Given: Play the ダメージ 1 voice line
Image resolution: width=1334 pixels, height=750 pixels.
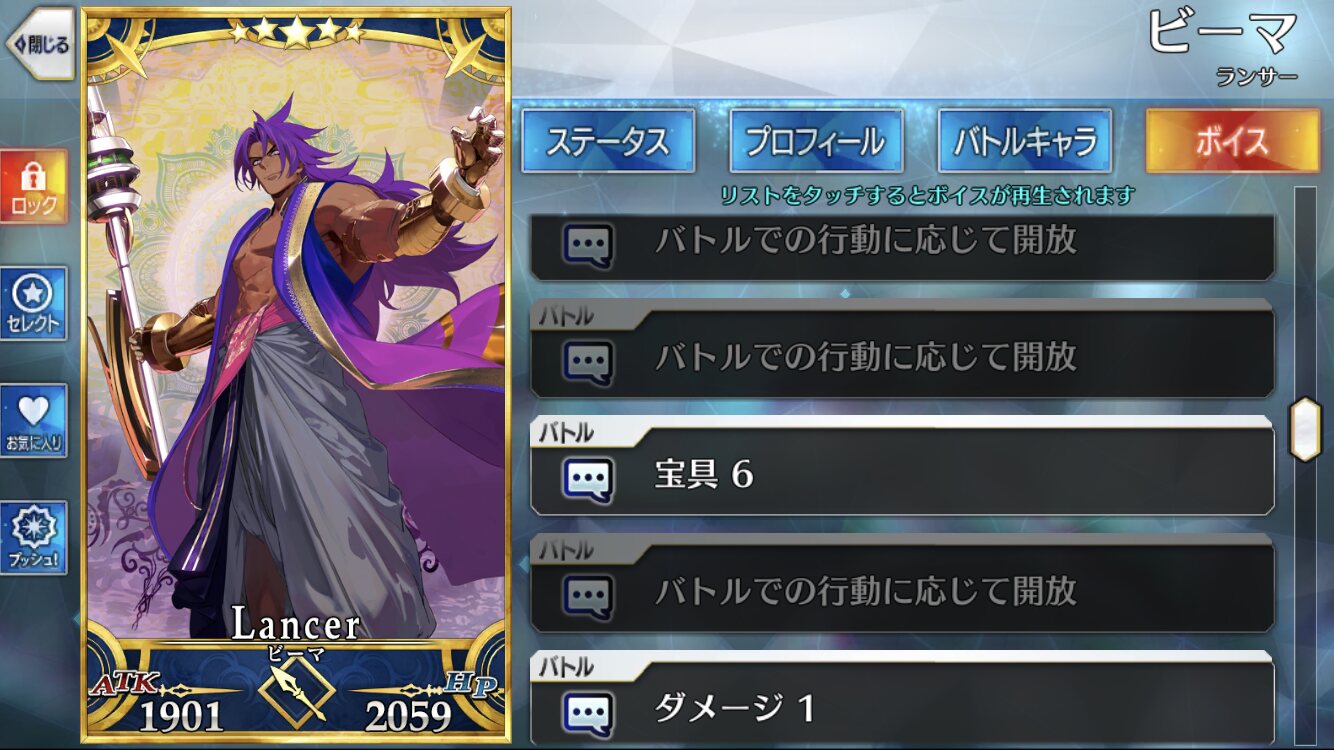Looking at the screenshot, I should (x=902, y=699).
